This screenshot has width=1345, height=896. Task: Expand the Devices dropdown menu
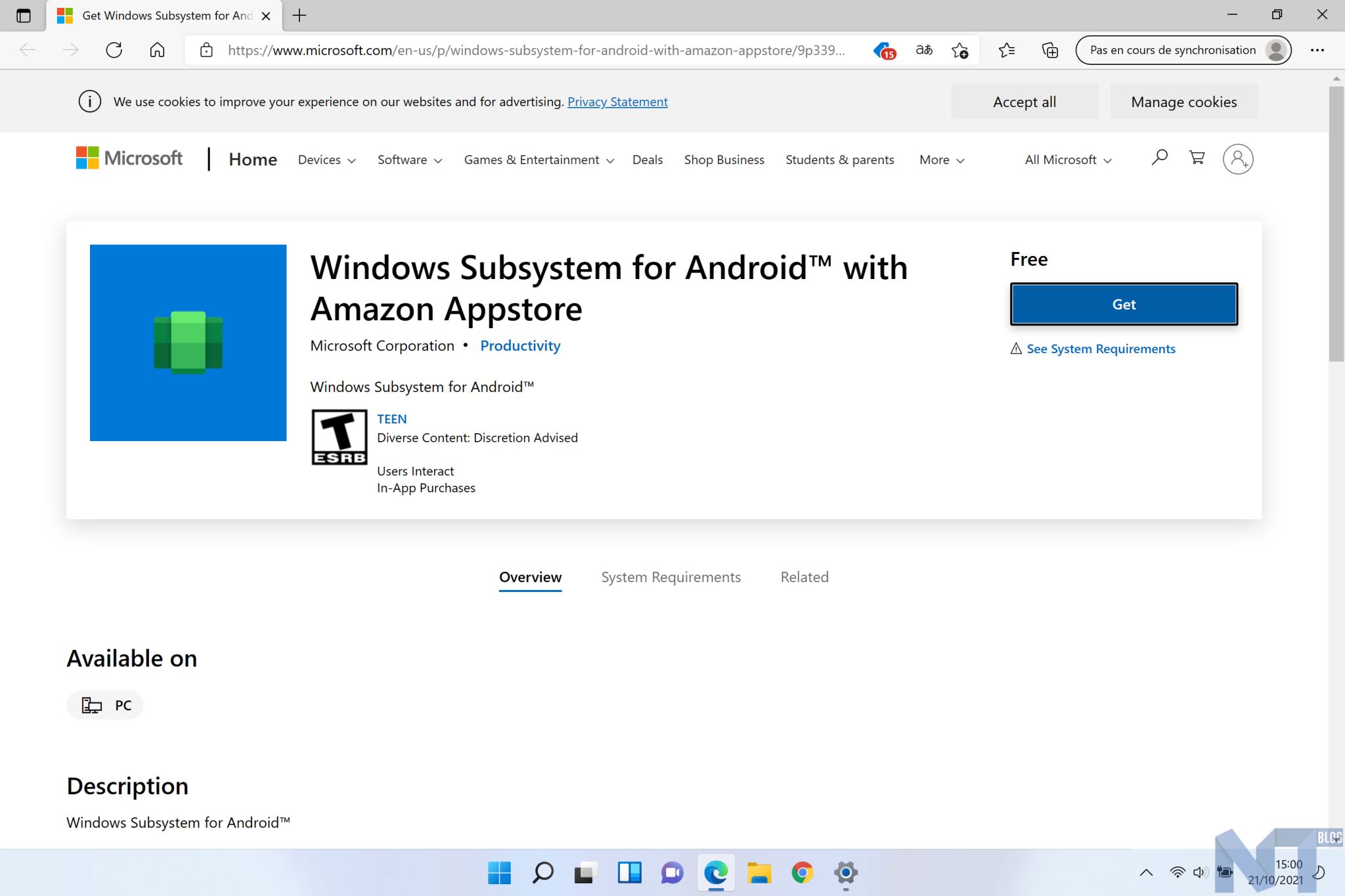click(326, 160)
